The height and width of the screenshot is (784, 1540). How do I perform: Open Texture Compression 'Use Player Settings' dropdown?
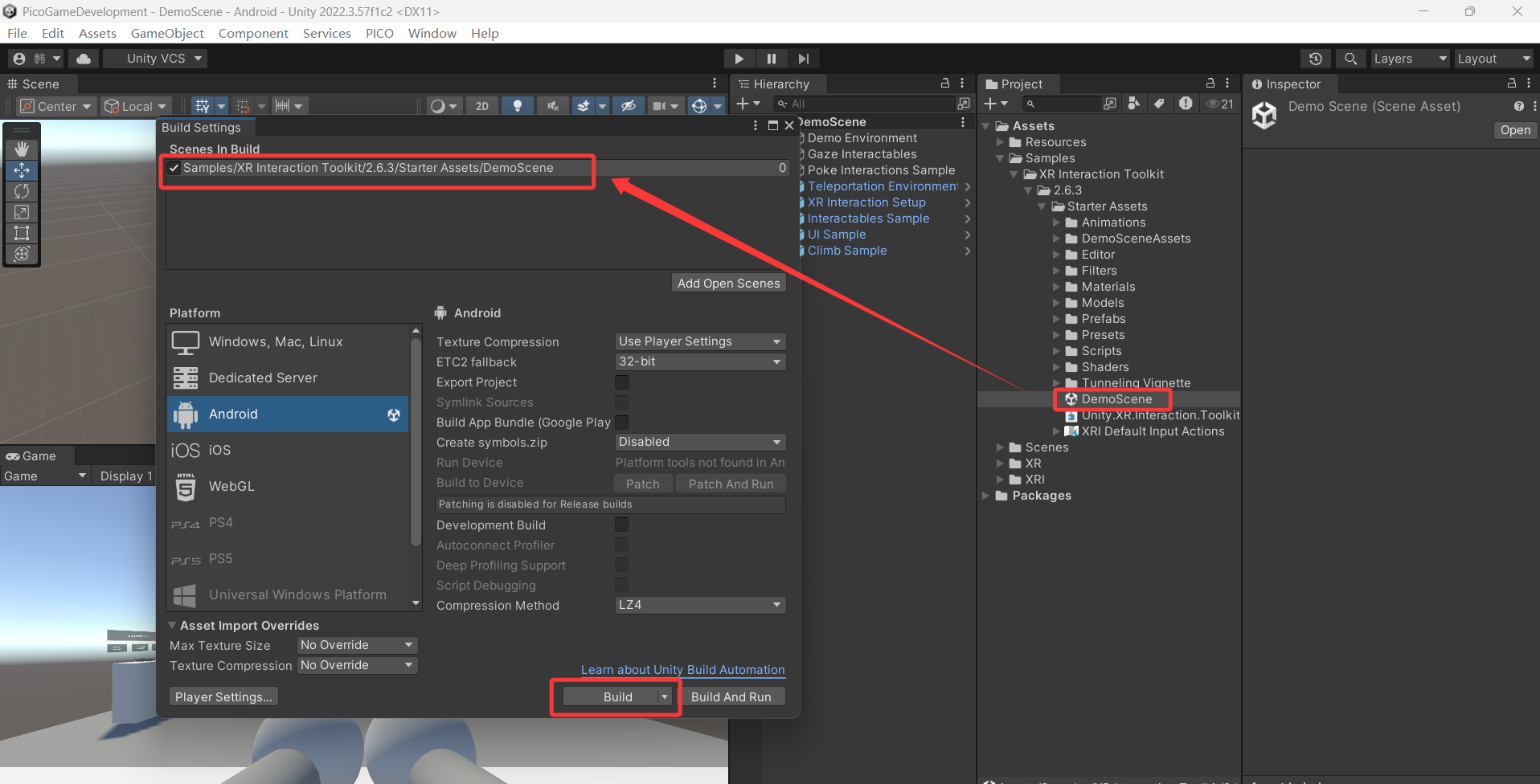700,341
